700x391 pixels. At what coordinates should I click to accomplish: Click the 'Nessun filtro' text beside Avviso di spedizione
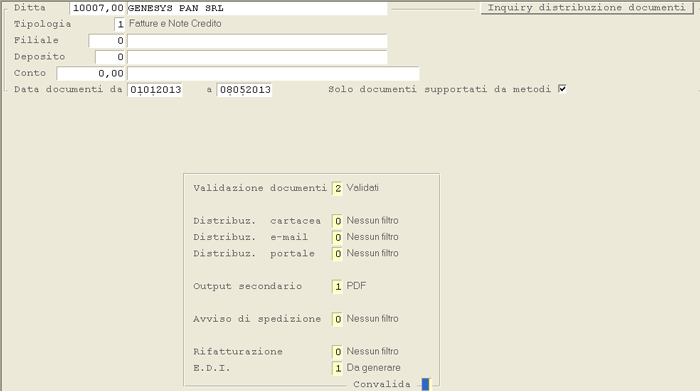point(373,319)
